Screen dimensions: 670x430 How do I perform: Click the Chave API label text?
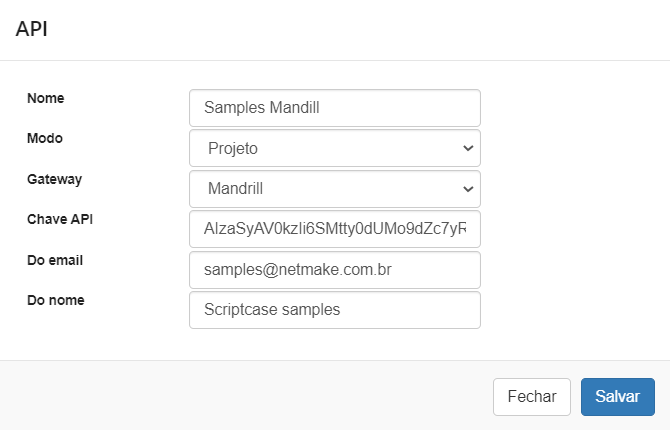click(x=60, y=219)
